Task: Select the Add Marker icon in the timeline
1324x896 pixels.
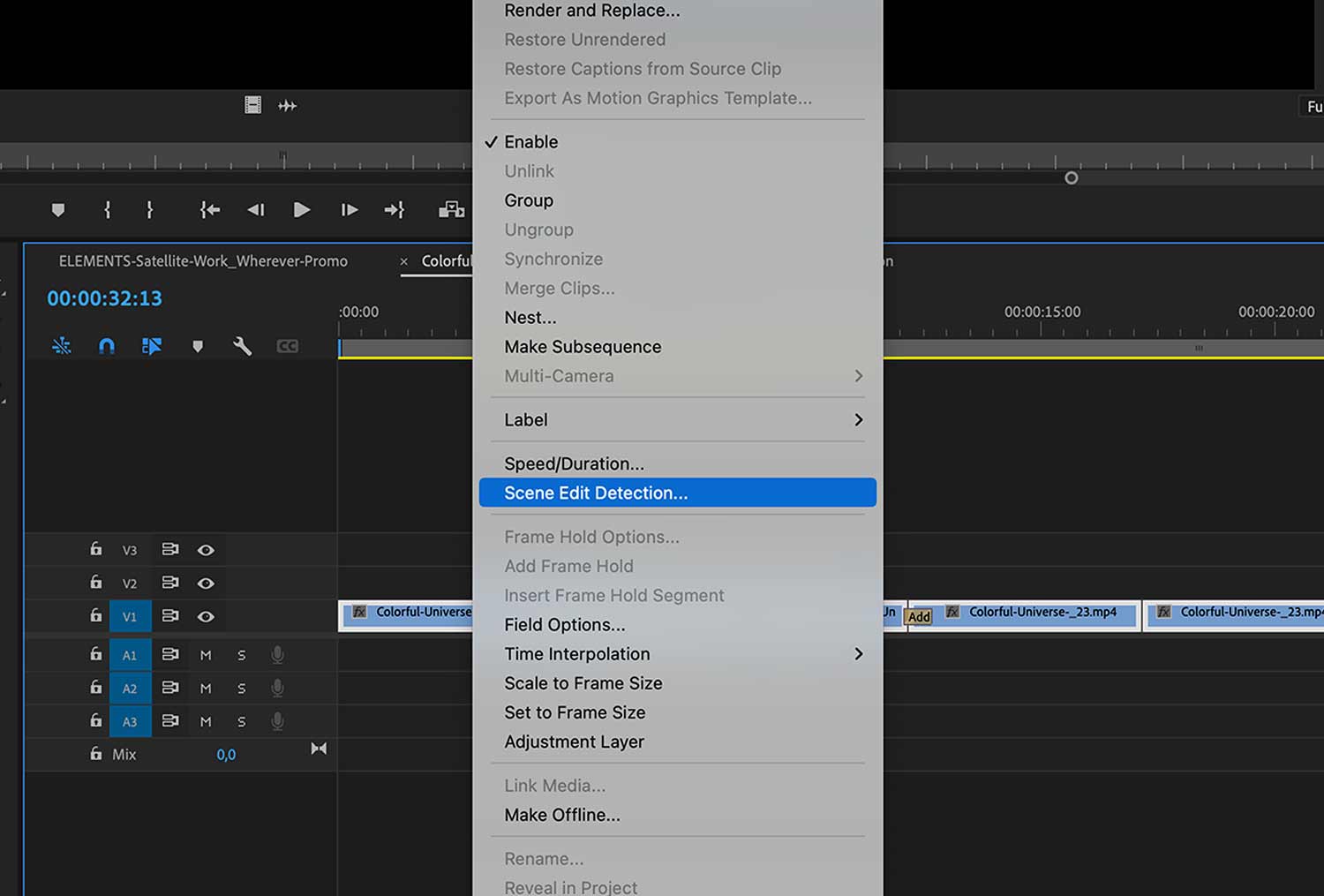Action: (x=198, y=345)
